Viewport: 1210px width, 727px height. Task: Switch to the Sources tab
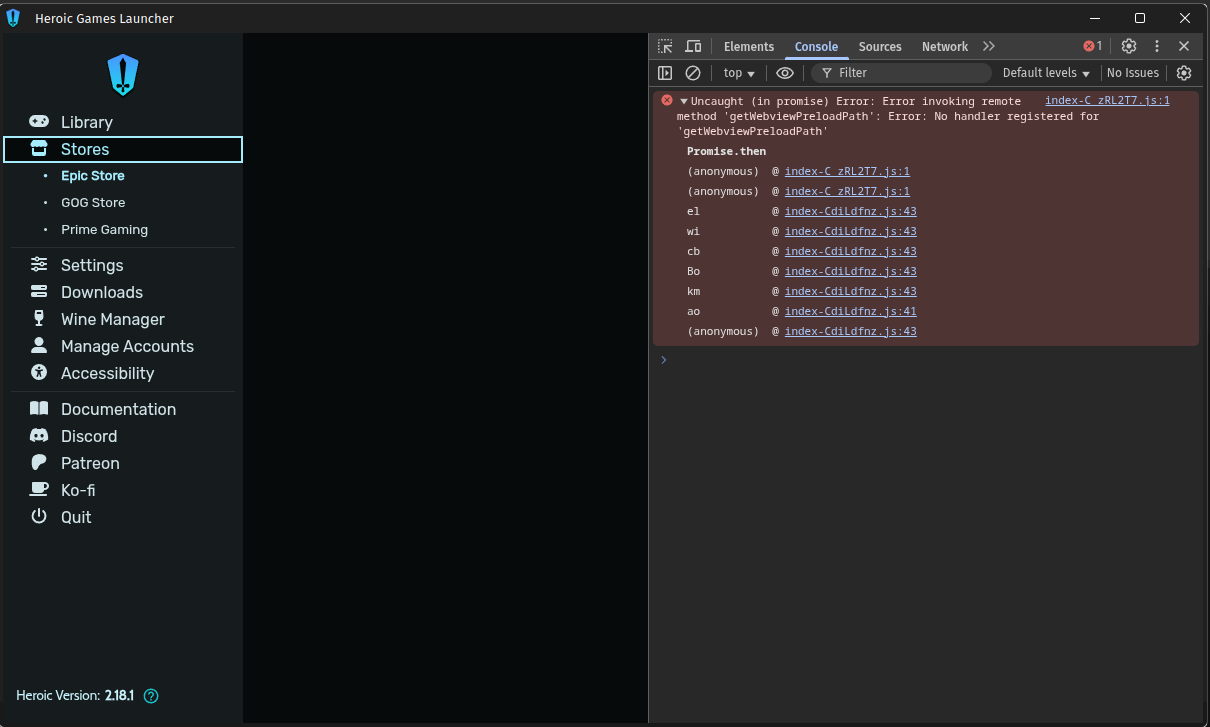click(880, 47)
